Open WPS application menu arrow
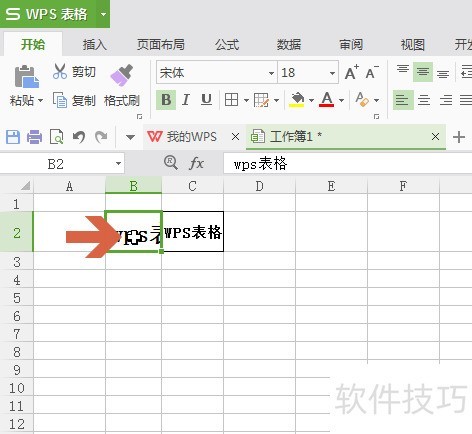 point(103,14)
